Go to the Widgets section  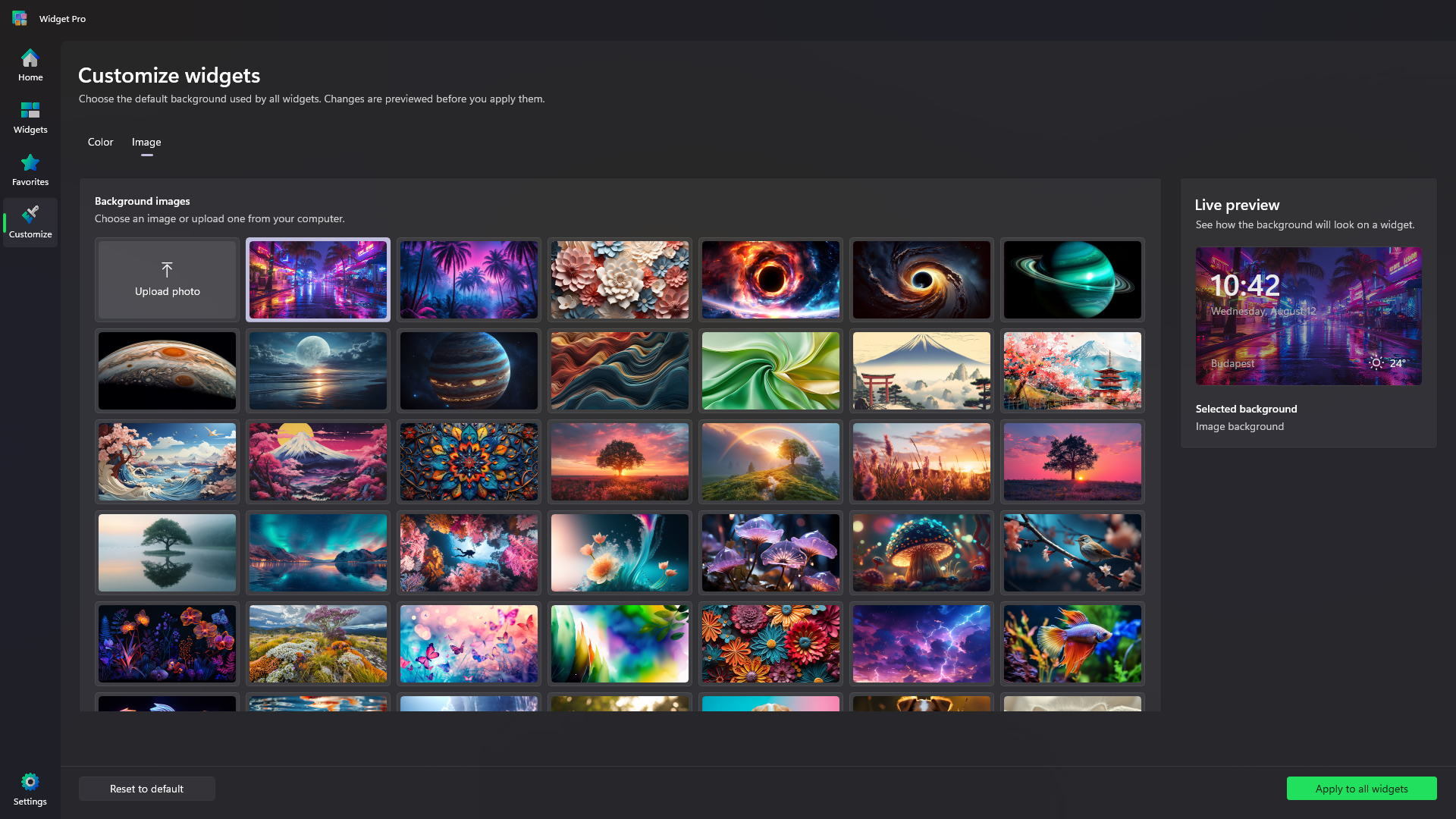coord(30,118)
